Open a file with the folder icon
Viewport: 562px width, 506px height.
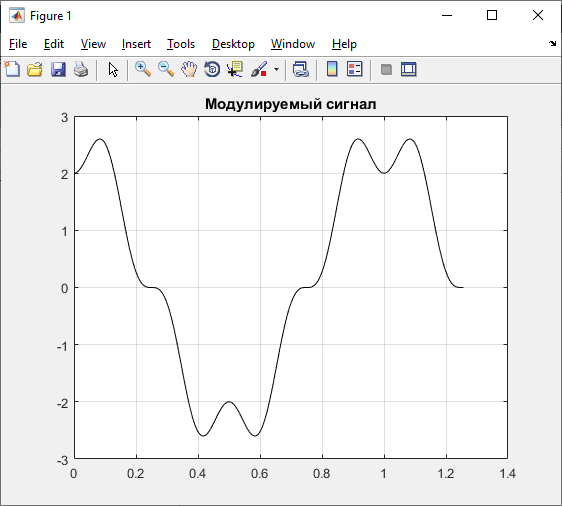click(x=35, y=69)
